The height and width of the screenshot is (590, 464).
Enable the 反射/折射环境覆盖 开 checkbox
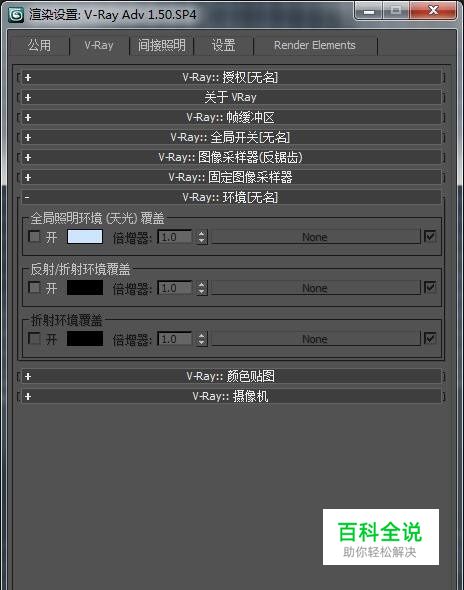[x=34, y=288]
